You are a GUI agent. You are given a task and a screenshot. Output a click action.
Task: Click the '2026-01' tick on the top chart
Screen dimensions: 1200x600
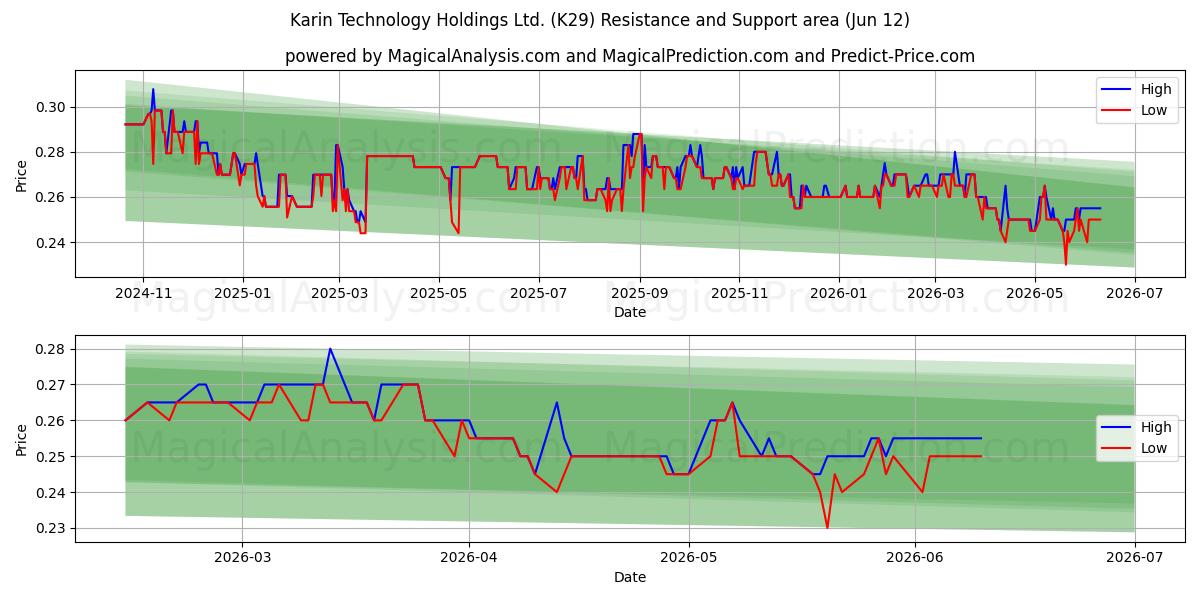[838, 292]
